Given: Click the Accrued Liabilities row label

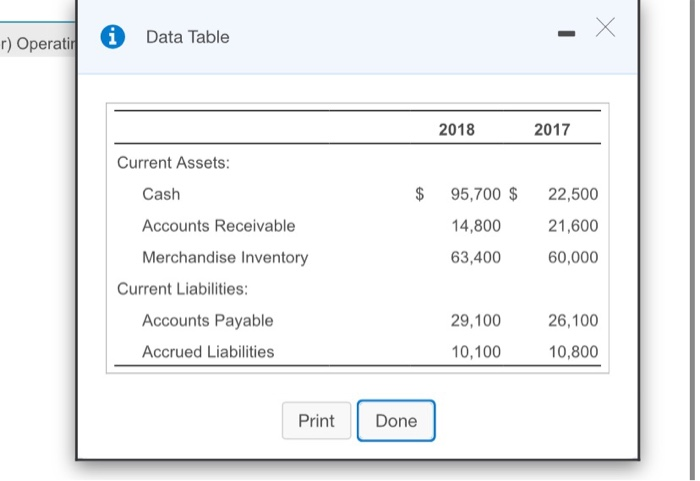Looking at the screenshot, I should [x=208, y=352].
